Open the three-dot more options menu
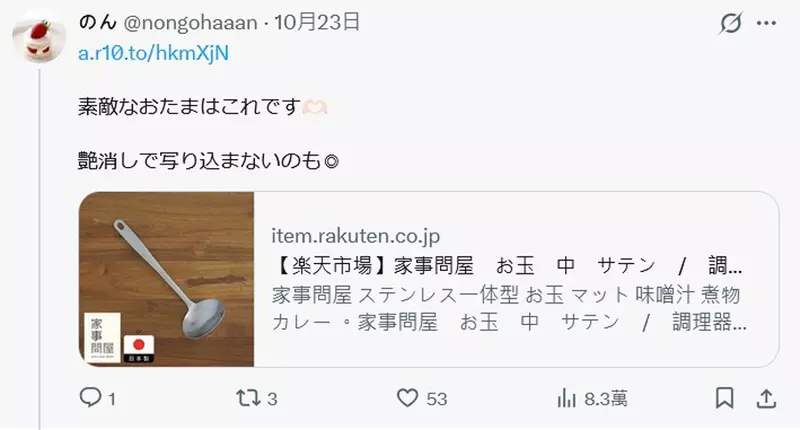The height and width of the screenshot is (430, 800). 766,23
